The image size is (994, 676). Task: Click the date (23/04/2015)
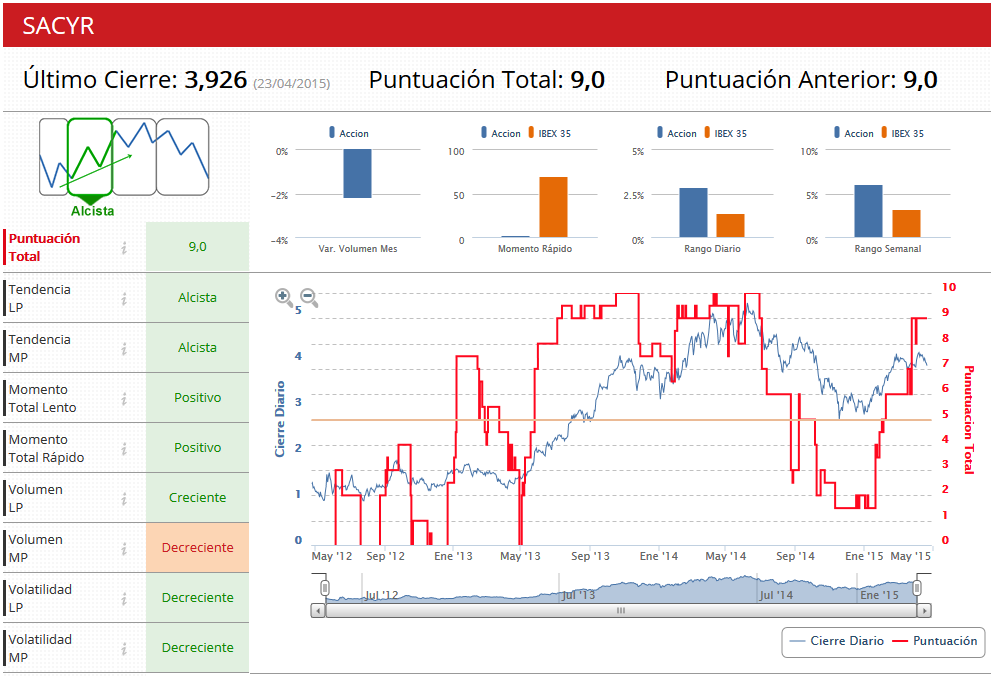pos(292,84)
